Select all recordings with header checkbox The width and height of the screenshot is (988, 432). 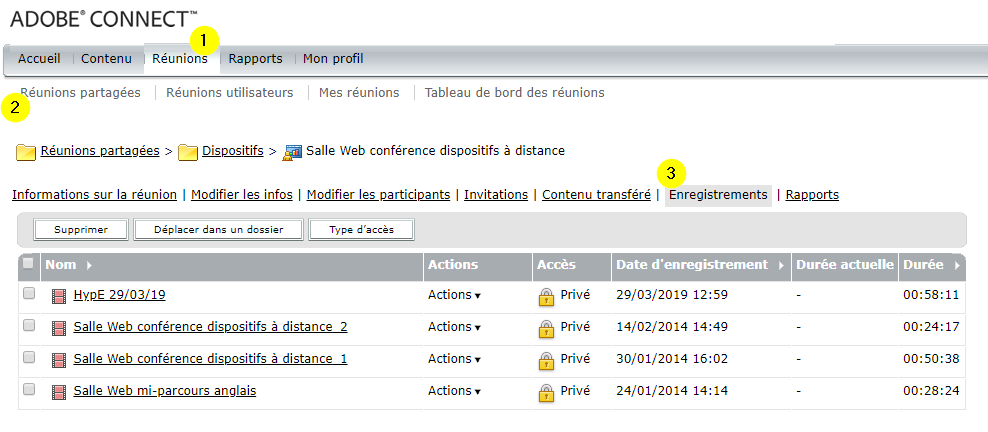[28, 264]
